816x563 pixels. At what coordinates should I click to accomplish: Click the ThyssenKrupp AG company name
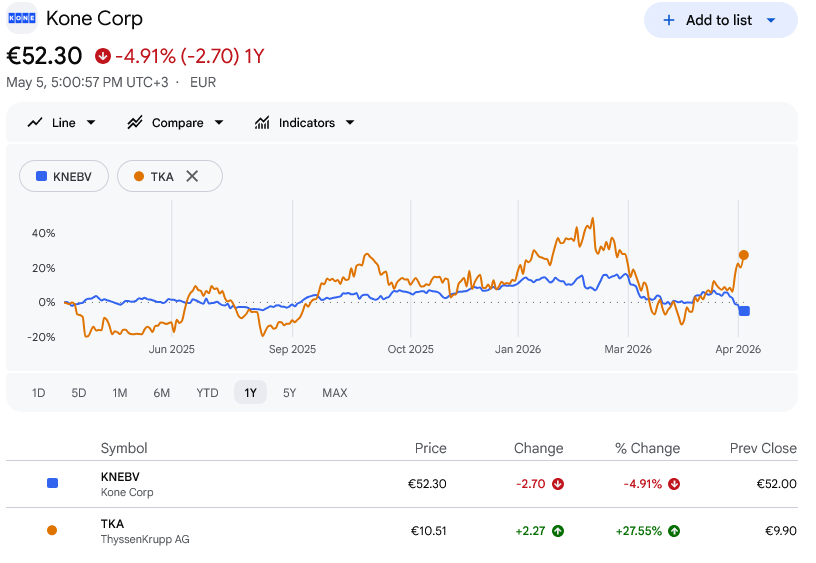click(145, 540)
